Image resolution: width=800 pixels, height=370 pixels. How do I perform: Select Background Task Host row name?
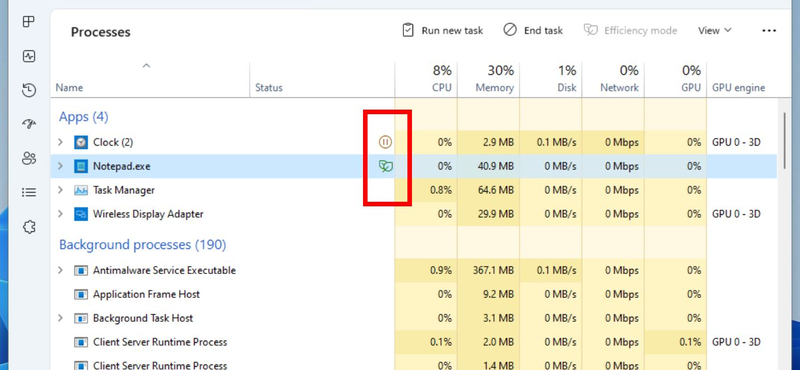[143, 318]
